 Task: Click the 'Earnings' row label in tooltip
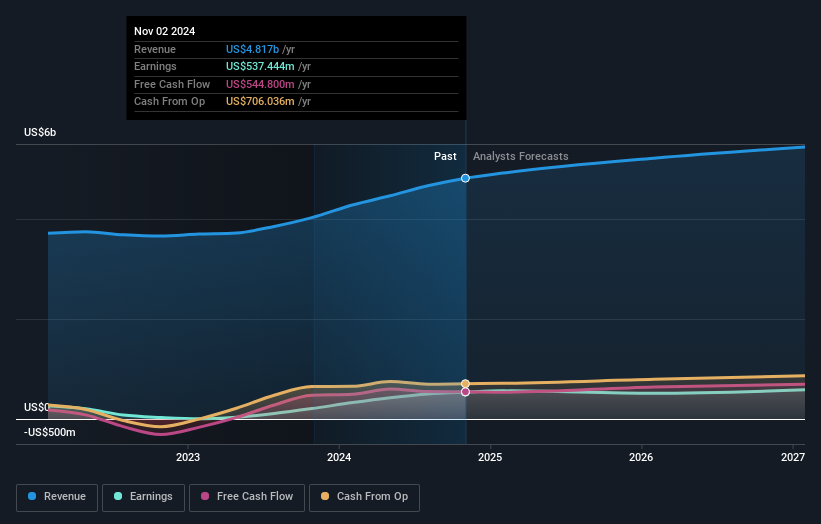point(155,66)
